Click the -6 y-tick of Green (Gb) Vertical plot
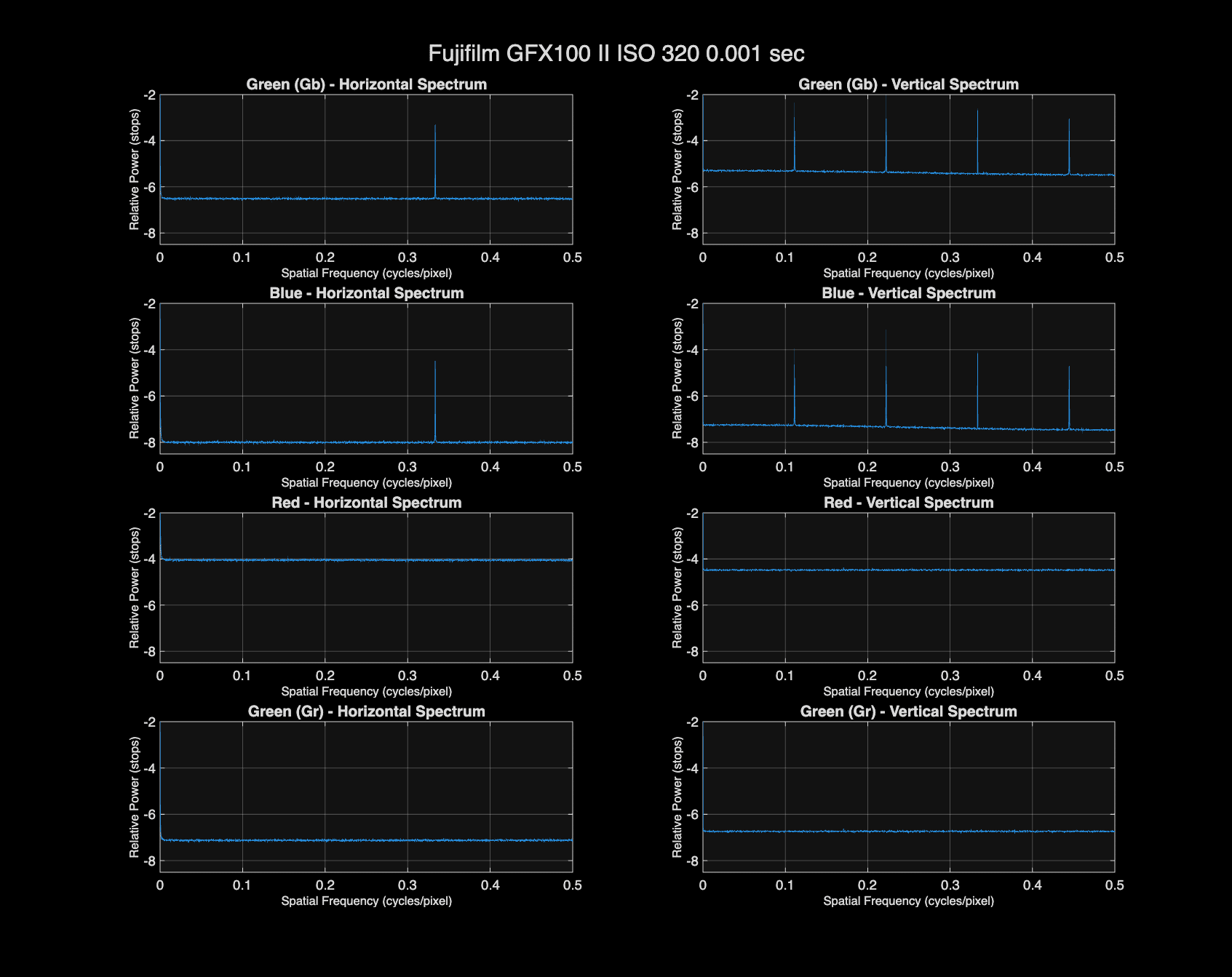The image size is (1232, 977). click(692, 188)
